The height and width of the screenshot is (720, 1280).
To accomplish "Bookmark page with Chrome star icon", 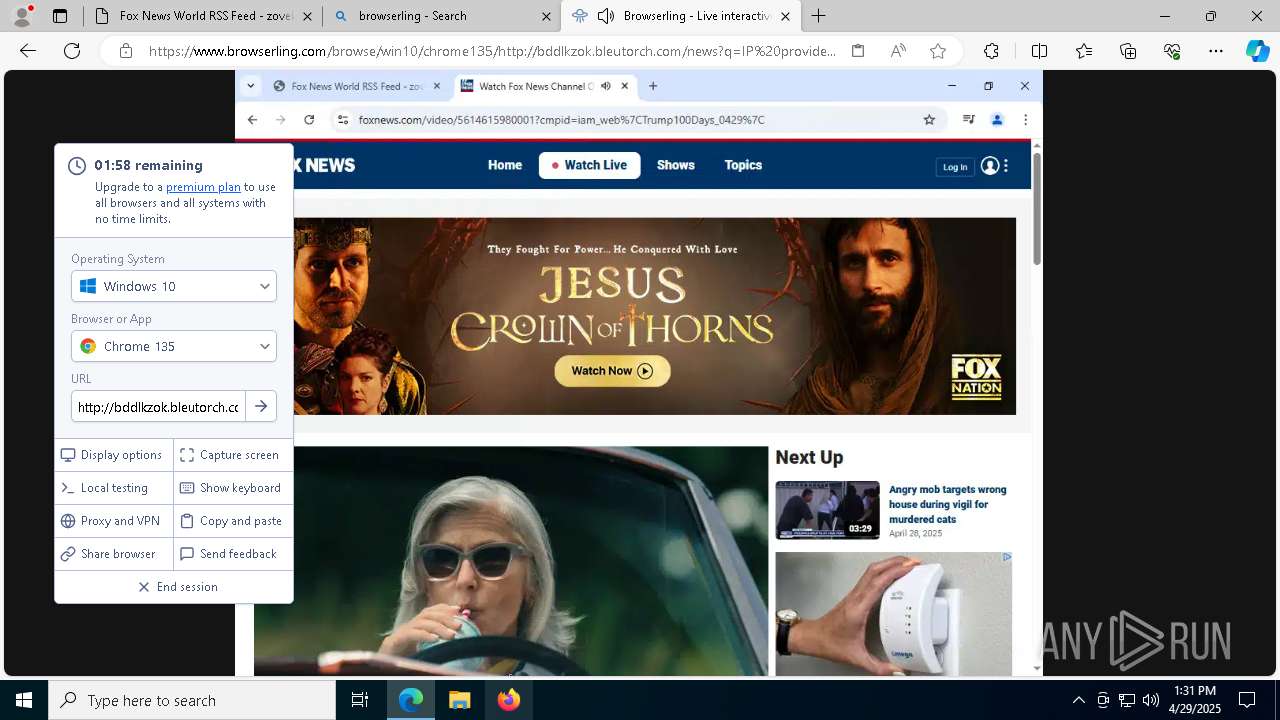I will pos(929,120).
